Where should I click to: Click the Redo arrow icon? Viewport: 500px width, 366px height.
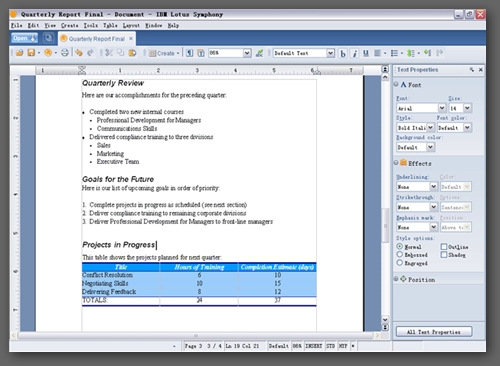coord(90,53)
